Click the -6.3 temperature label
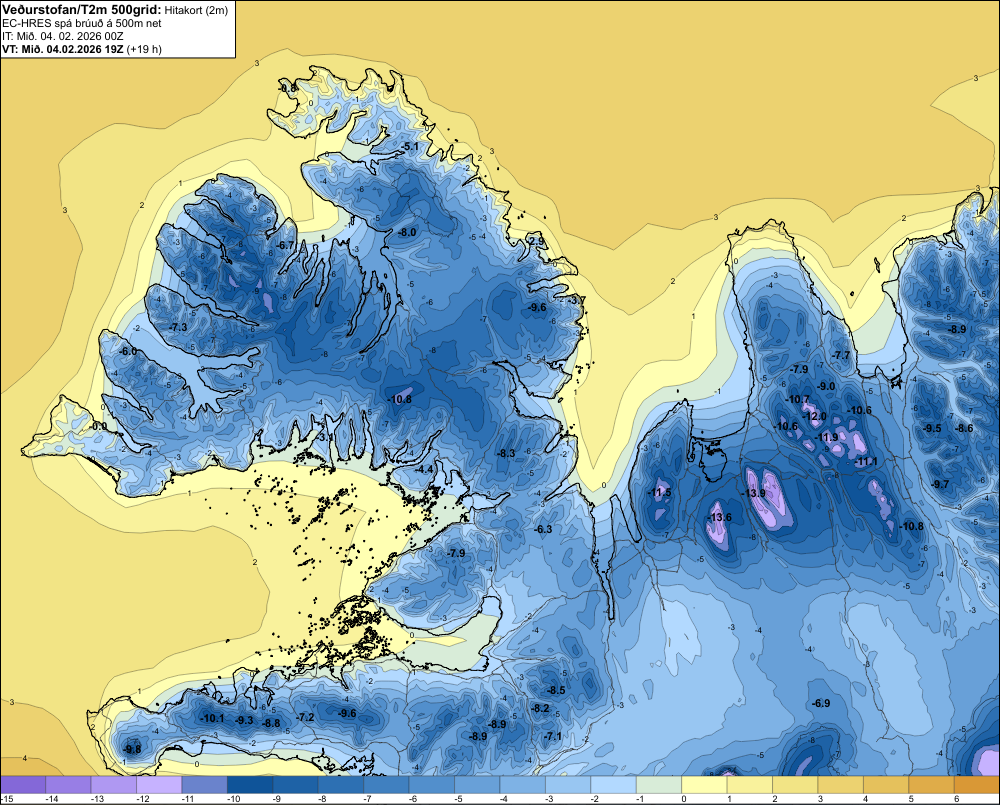Viewport: 1000px width, 805px height. (x=543, y=529)
